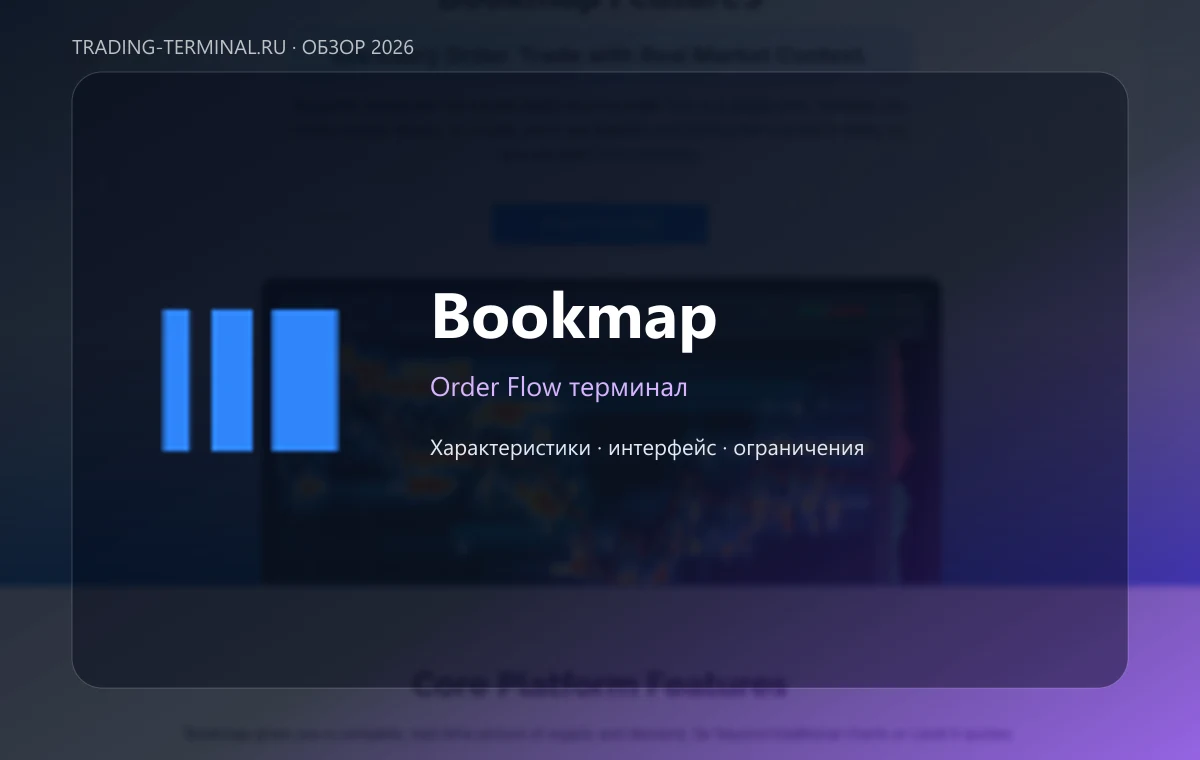The width and height of the screenshot is (1200, 760).
Task: Click the "TRADING-TERMINAL.RU" site label
Action: 179,48
